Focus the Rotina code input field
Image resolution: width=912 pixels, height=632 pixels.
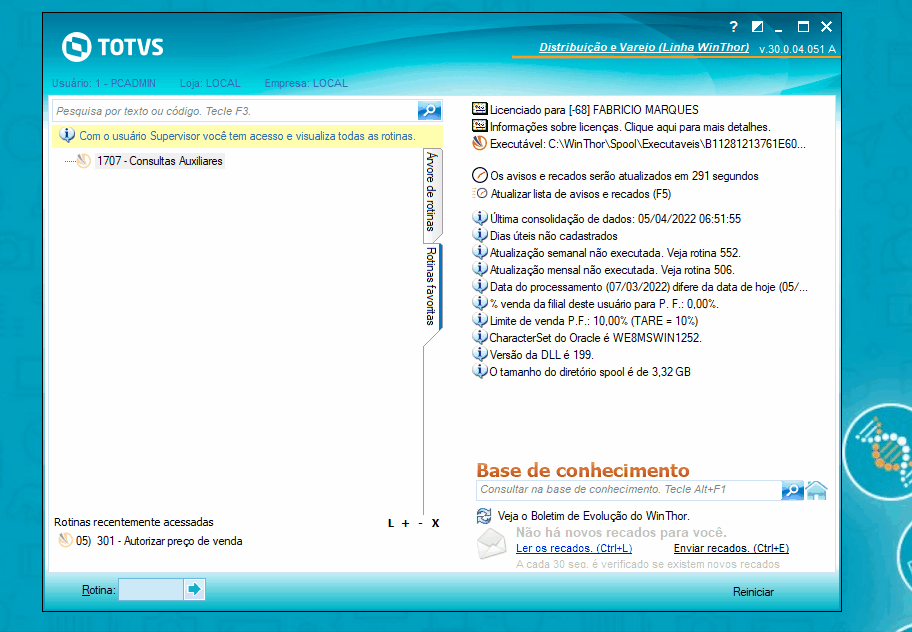coord(151,590)
